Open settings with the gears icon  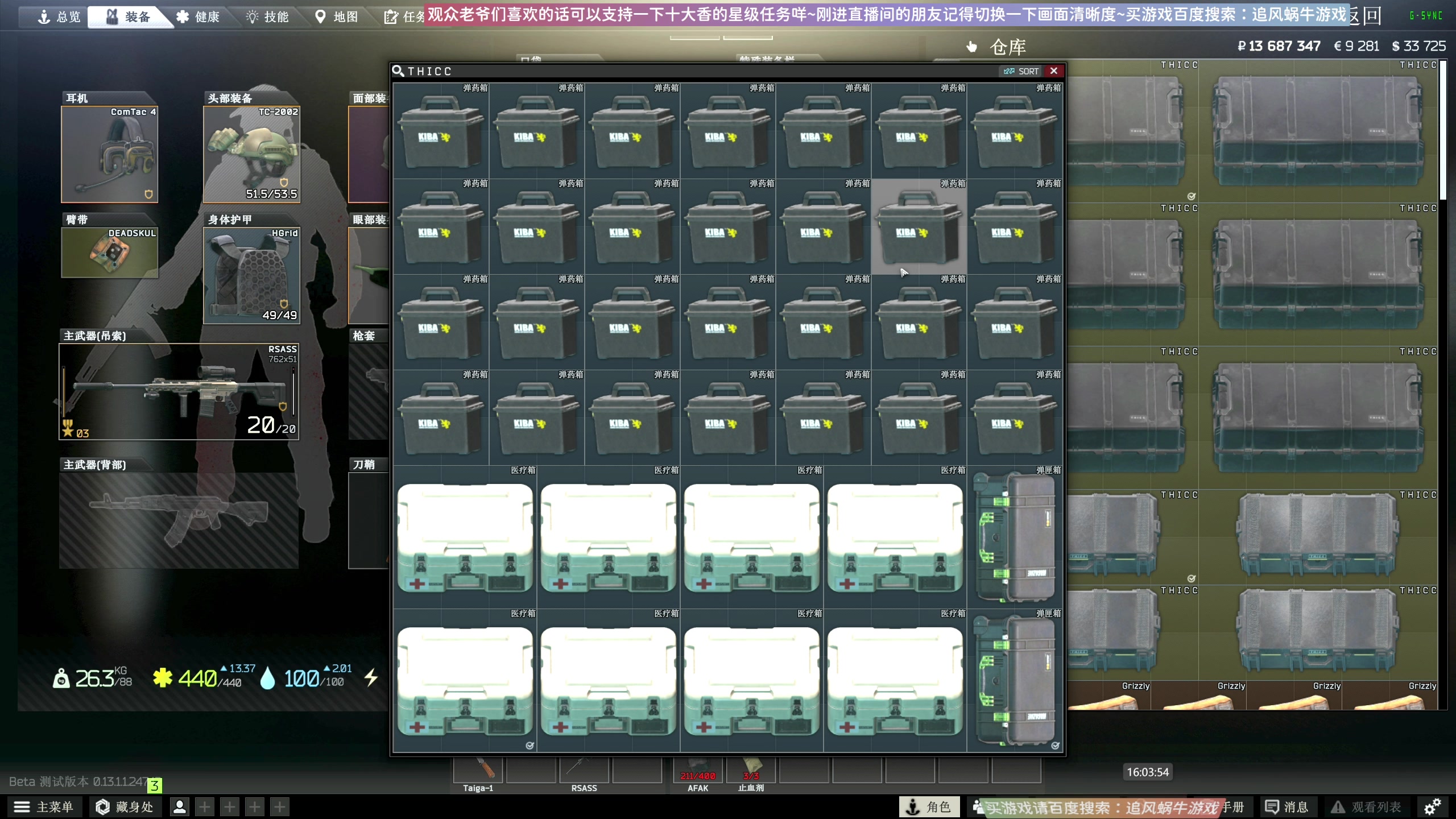click(1432, 806)
